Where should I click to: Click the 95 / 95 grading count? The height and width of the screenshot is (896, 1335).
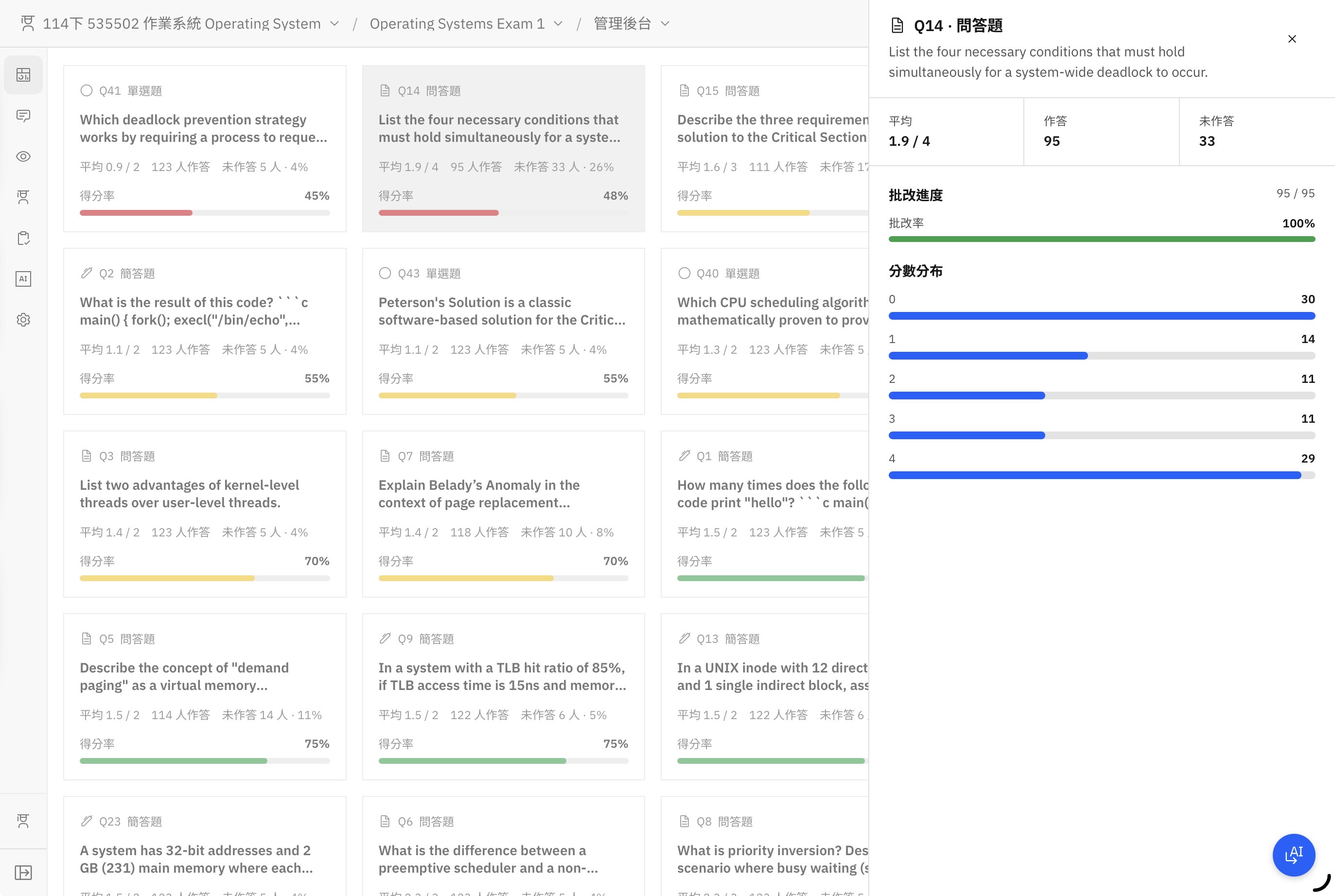click(1296, 194)
